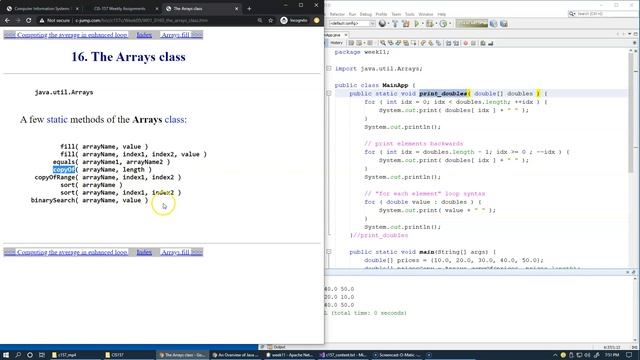Open the Help menu in NetBeans
Viewport: 640px width, 360px height.
pos(442,14)
